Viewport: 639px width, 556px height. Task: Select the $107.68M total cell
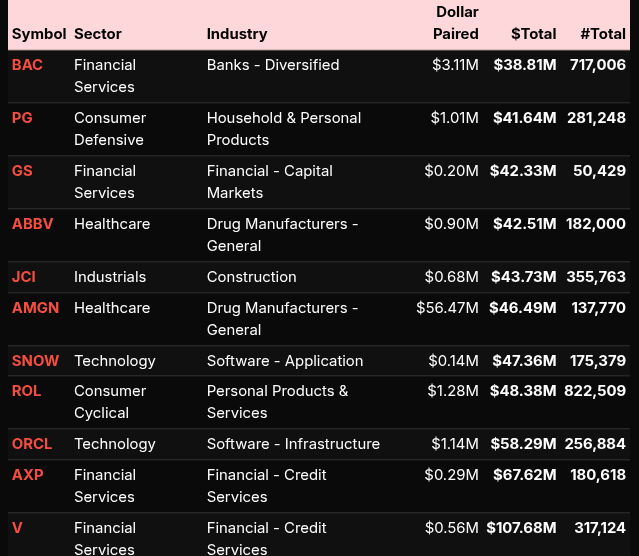tap(521, 528)
